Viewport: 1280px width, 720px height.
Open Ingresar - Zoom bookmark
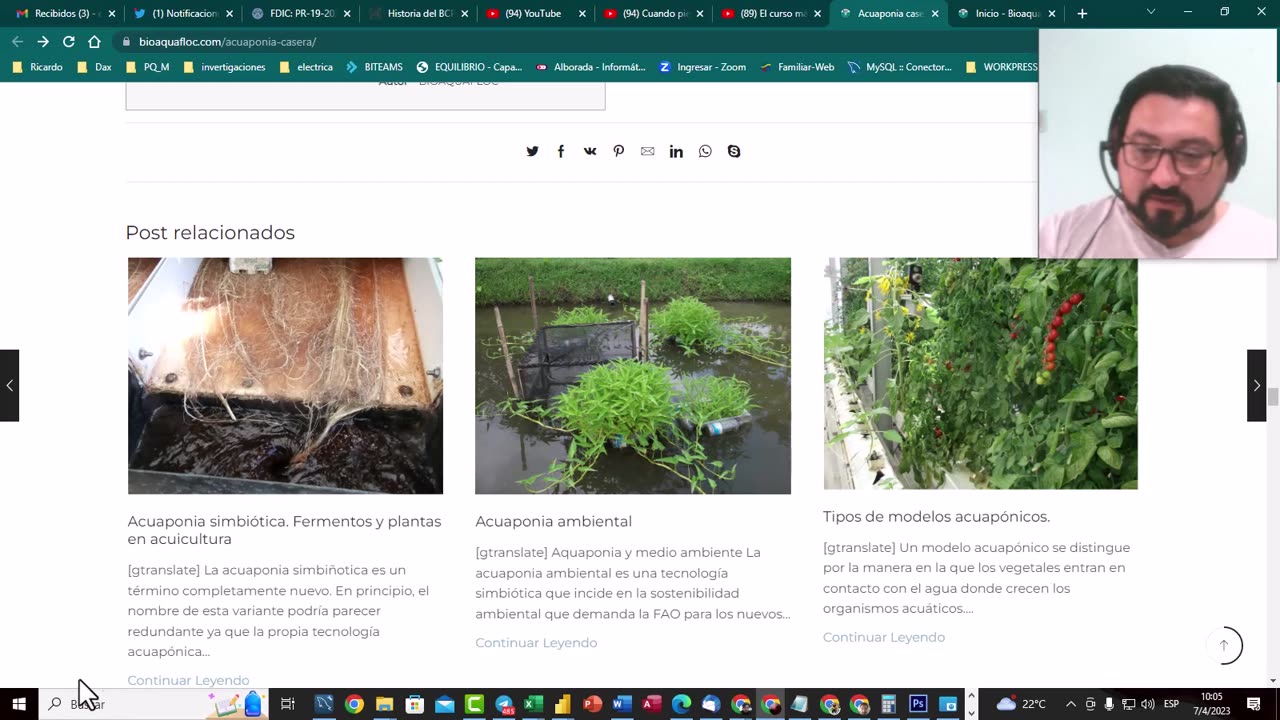(x=702, y=67)
